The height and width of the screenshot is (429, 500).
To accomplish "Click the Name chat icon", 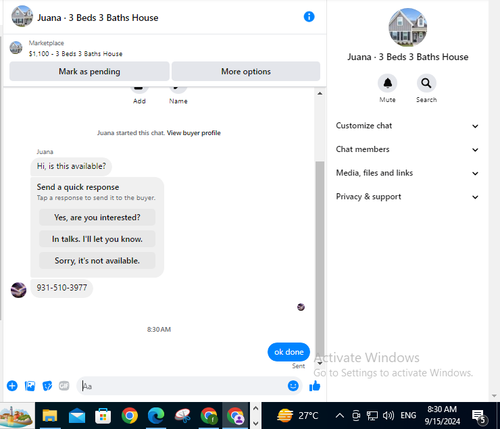I will 178,89.
